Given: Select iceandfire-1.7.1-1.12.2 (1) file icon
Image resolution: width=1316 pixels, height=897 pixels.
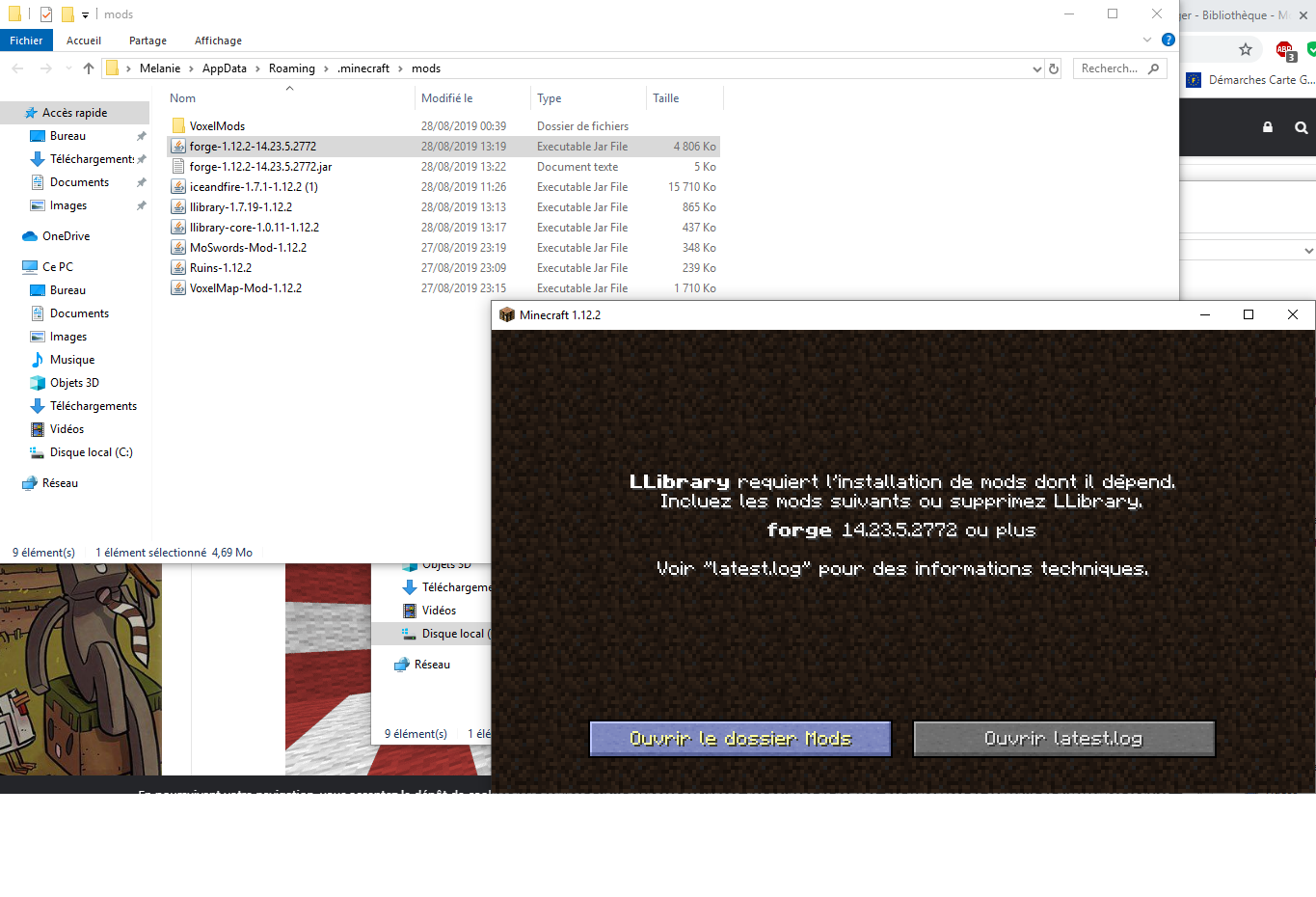Looking at the screenshot, I should [178, 187].
